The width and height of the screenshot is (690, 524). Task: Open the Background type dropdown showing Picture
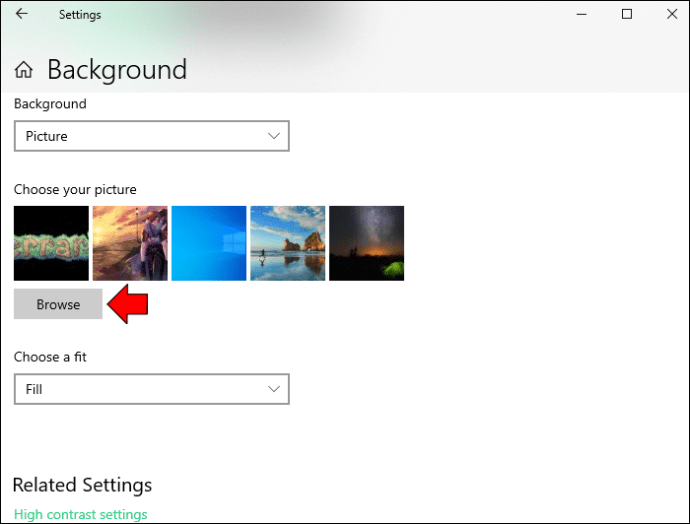(x=152, y=136)
